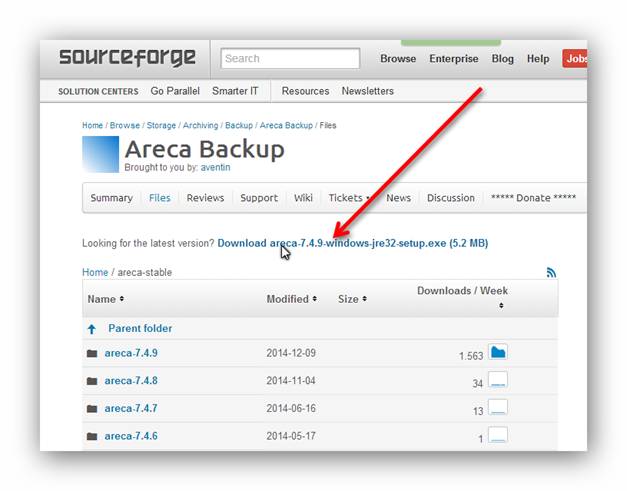Open the Donate tab
This screenshot has height=491, width=627.
(533, 198)
